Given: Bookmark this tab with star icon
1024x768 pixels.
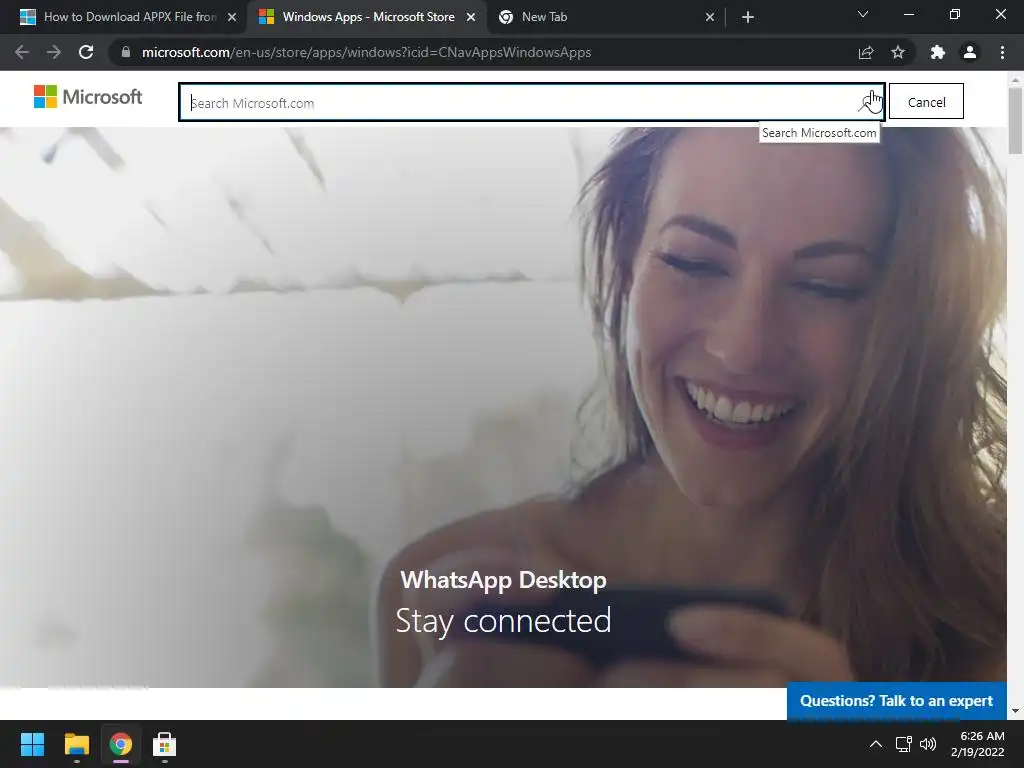Looking at the screenshot, I should pos(898,52).
